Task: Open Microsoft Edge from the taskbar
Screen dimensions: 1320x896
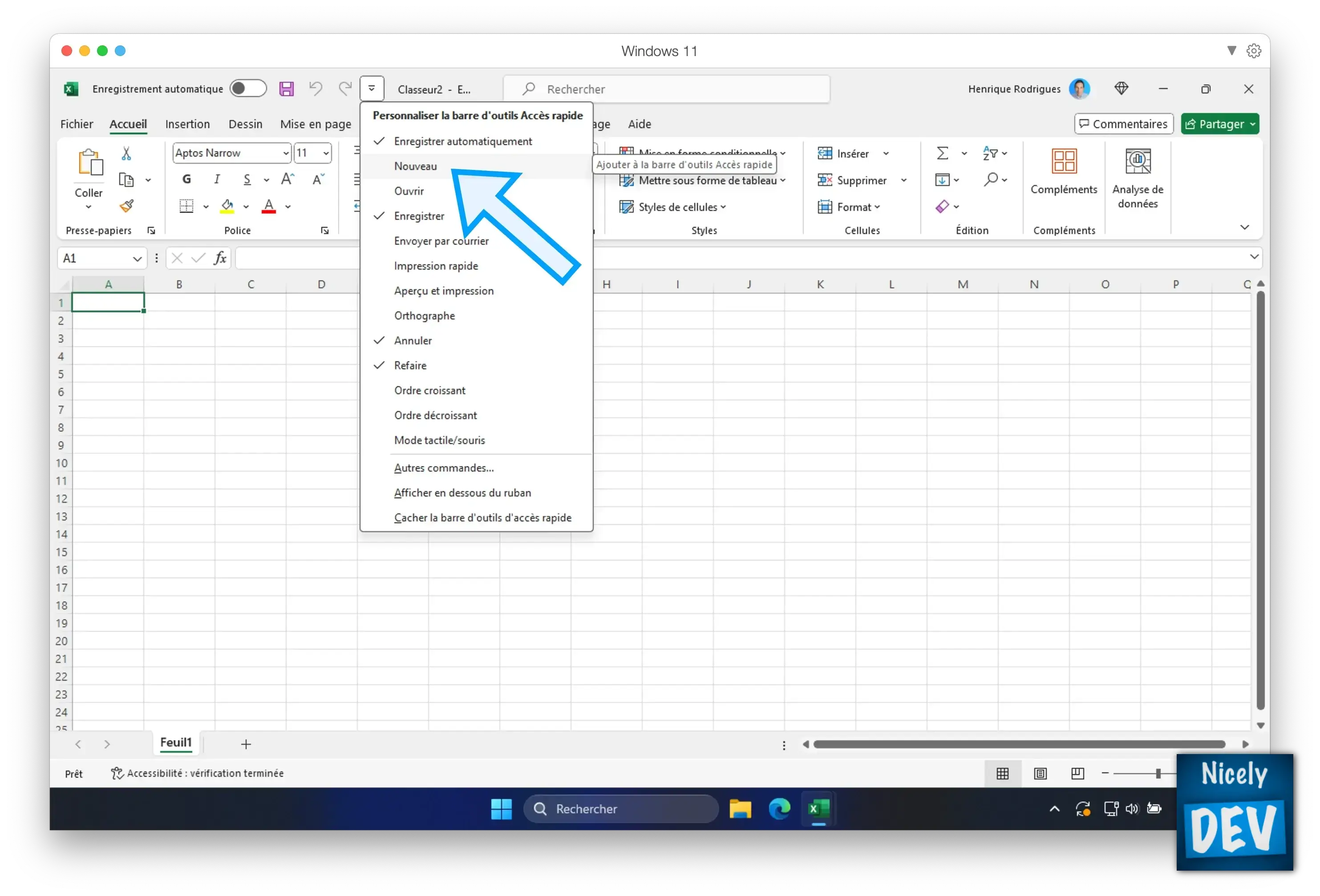Action: (x=779, y=808)
